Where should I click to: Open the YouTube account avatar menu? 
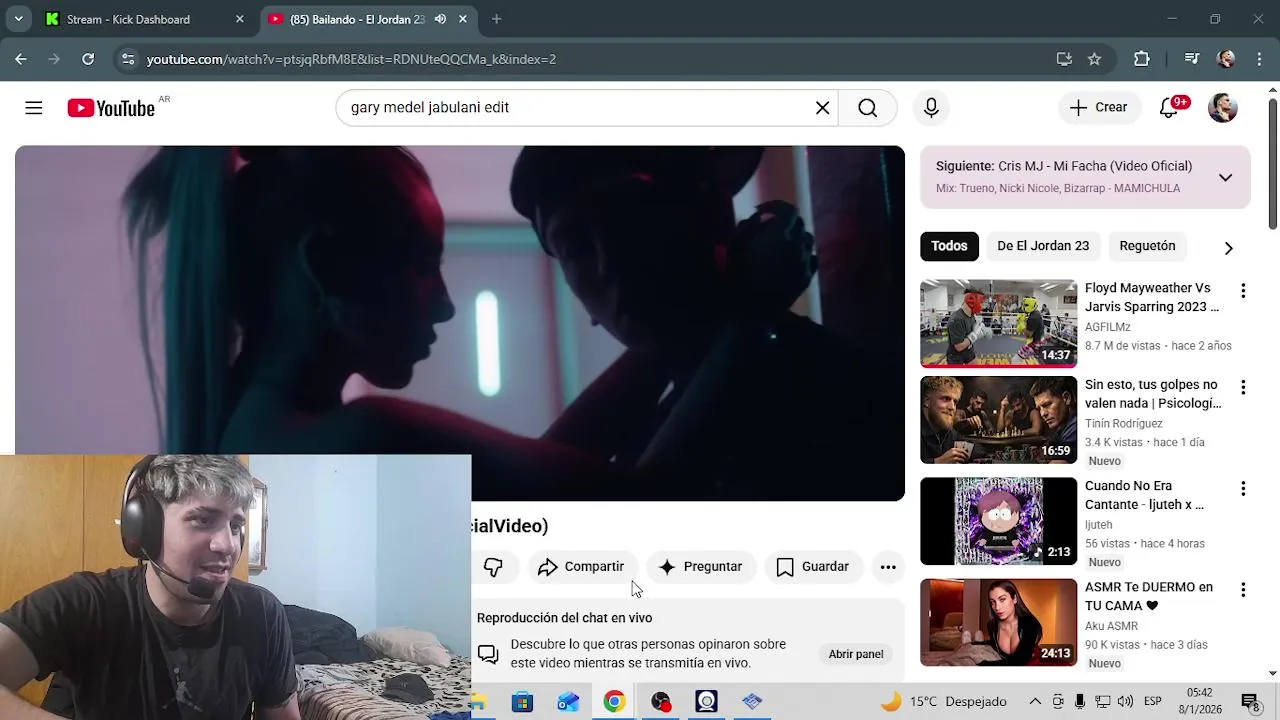click(1222, 108)
